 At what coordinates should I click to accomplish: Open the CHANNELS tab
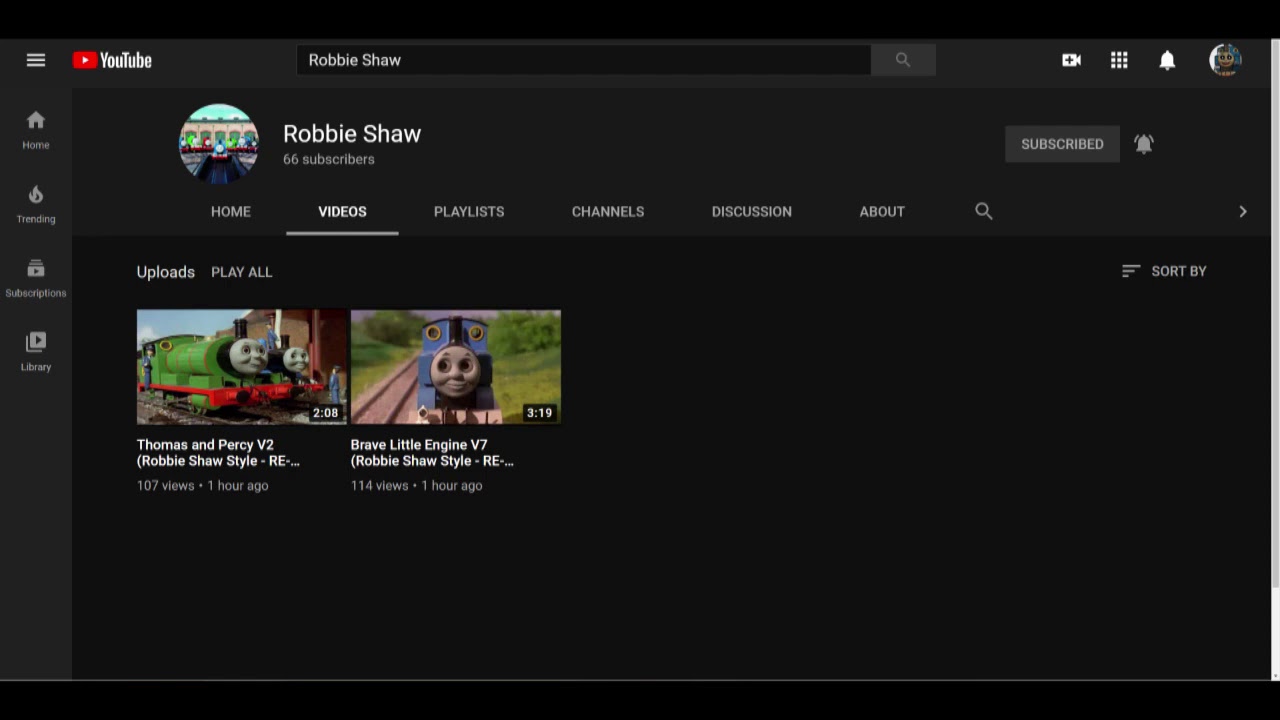(x=608, y=211)
